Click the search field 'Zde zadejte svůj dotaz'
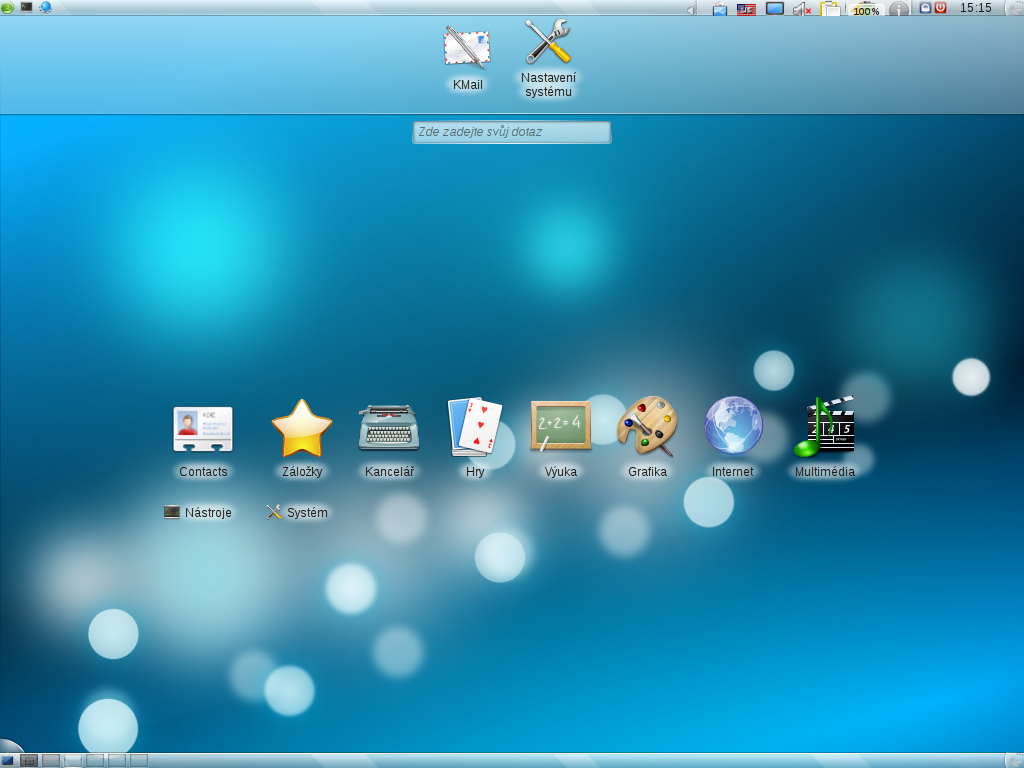This screenshot has width=1024, height=768. [512, 132]
